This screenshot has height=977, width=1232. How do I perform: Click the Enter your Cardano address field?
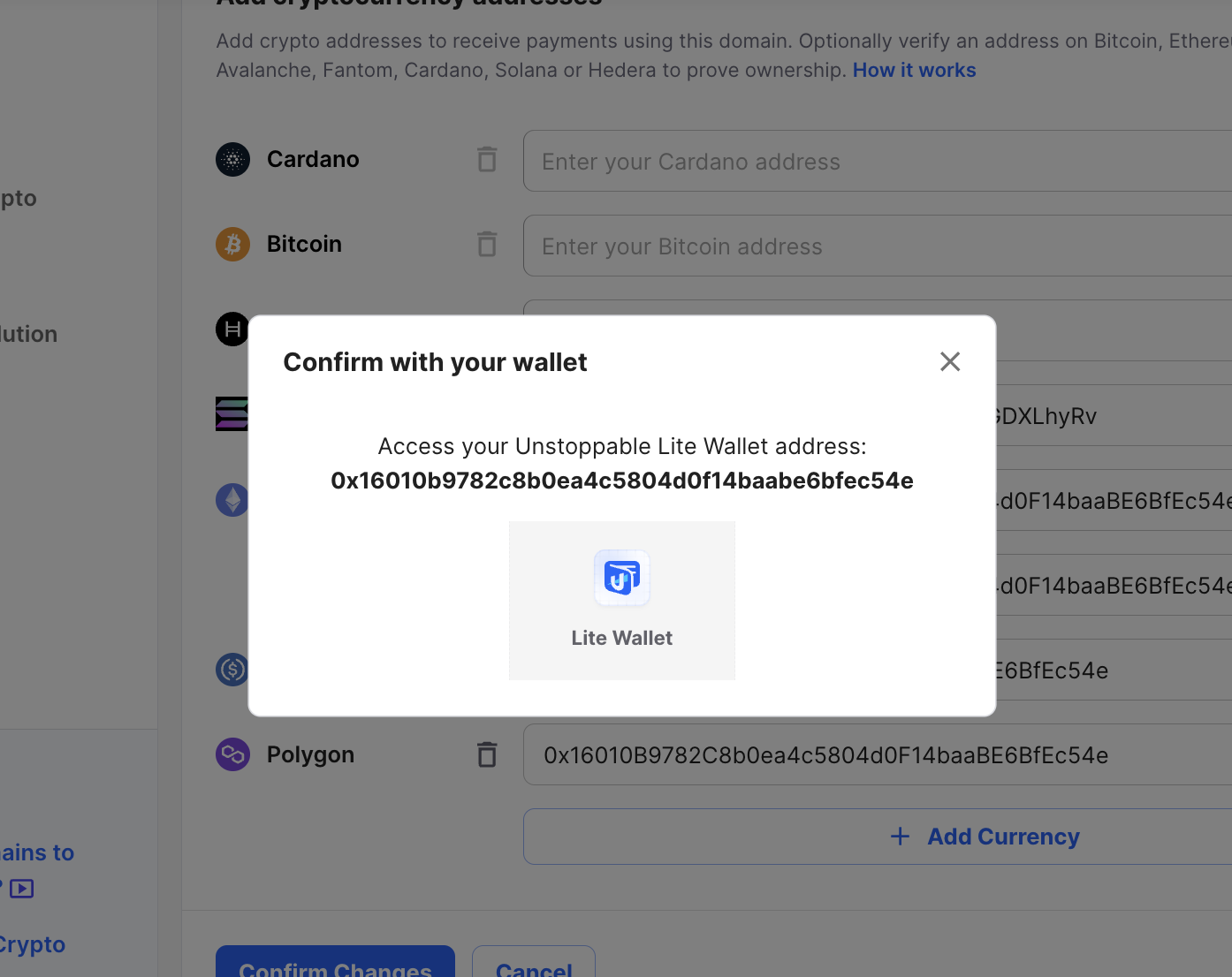coord(795,161)
